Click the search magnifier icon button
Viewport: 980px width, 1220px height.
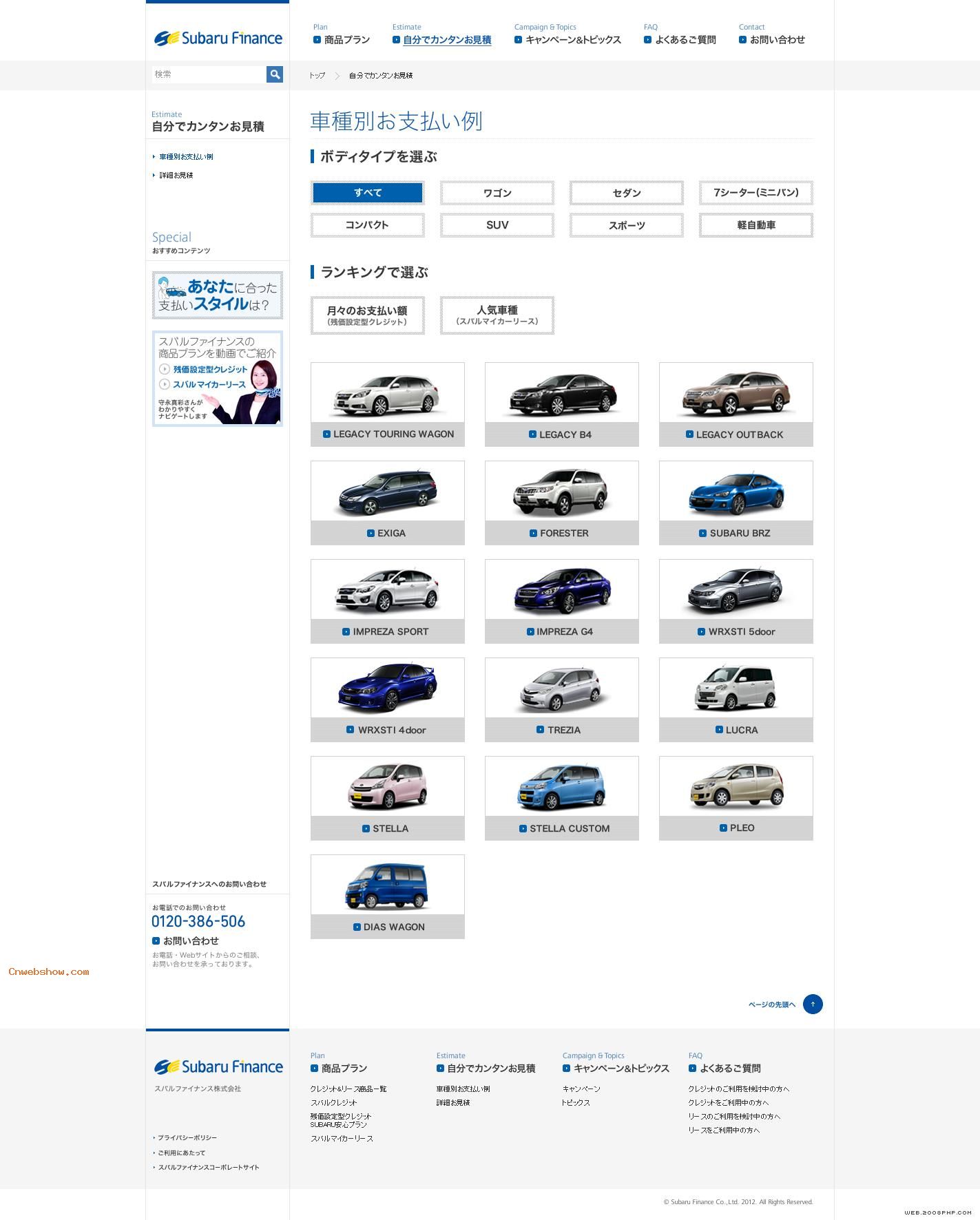tap(275, 74)
